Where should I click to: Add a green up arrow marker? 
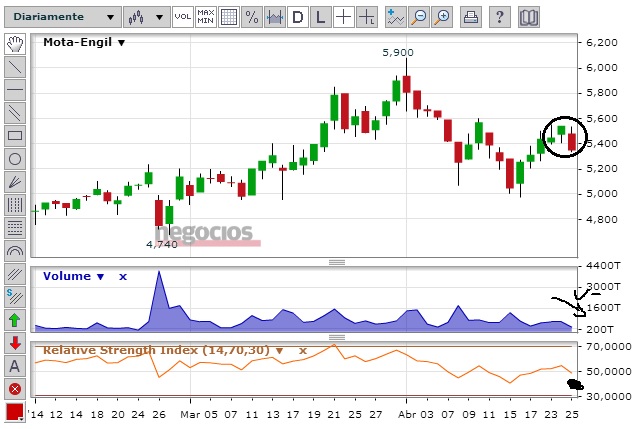(x=15, y=320)
